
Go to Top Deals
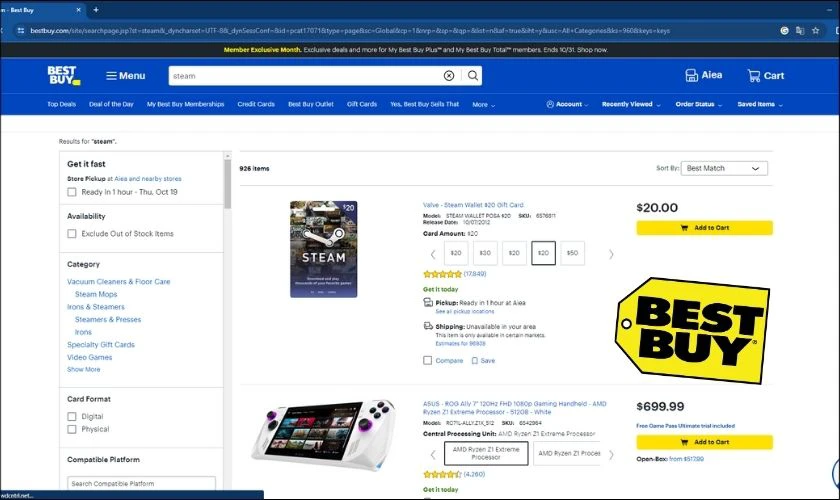point(62,104)
